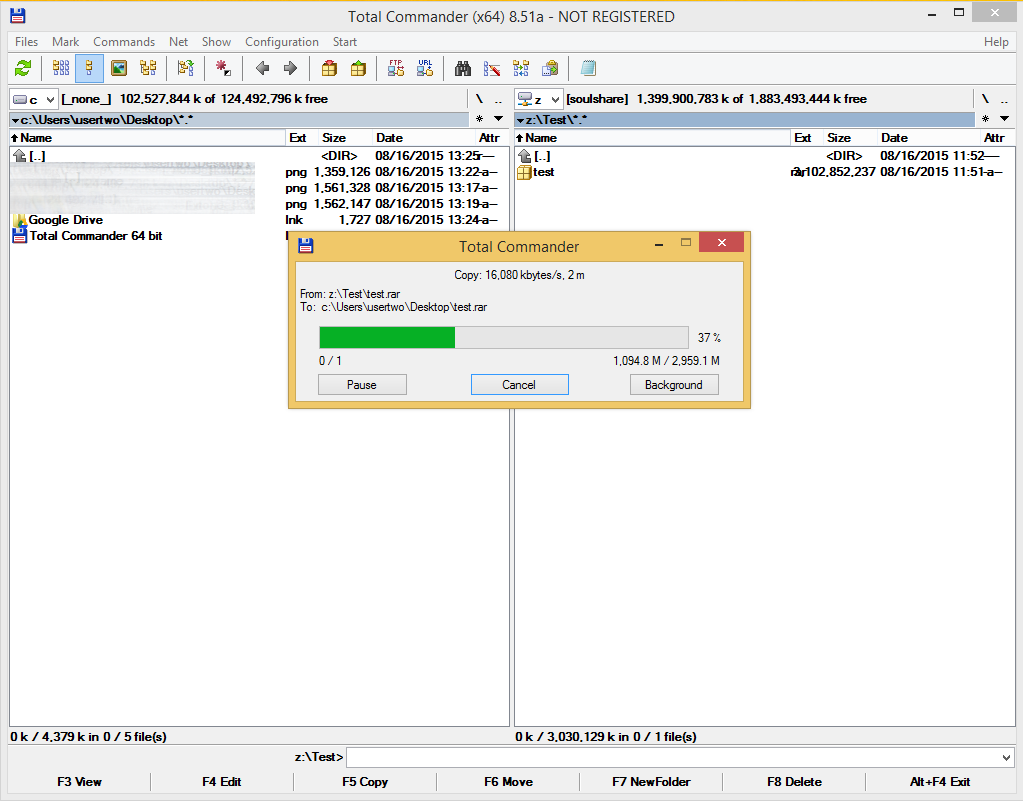Click F3 View button
The image size is (1023, 801).
80,781
